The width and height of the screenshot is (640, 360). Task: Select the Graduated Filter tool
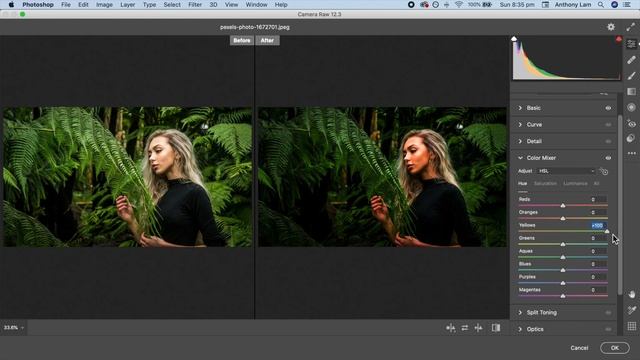click(631, 91)
